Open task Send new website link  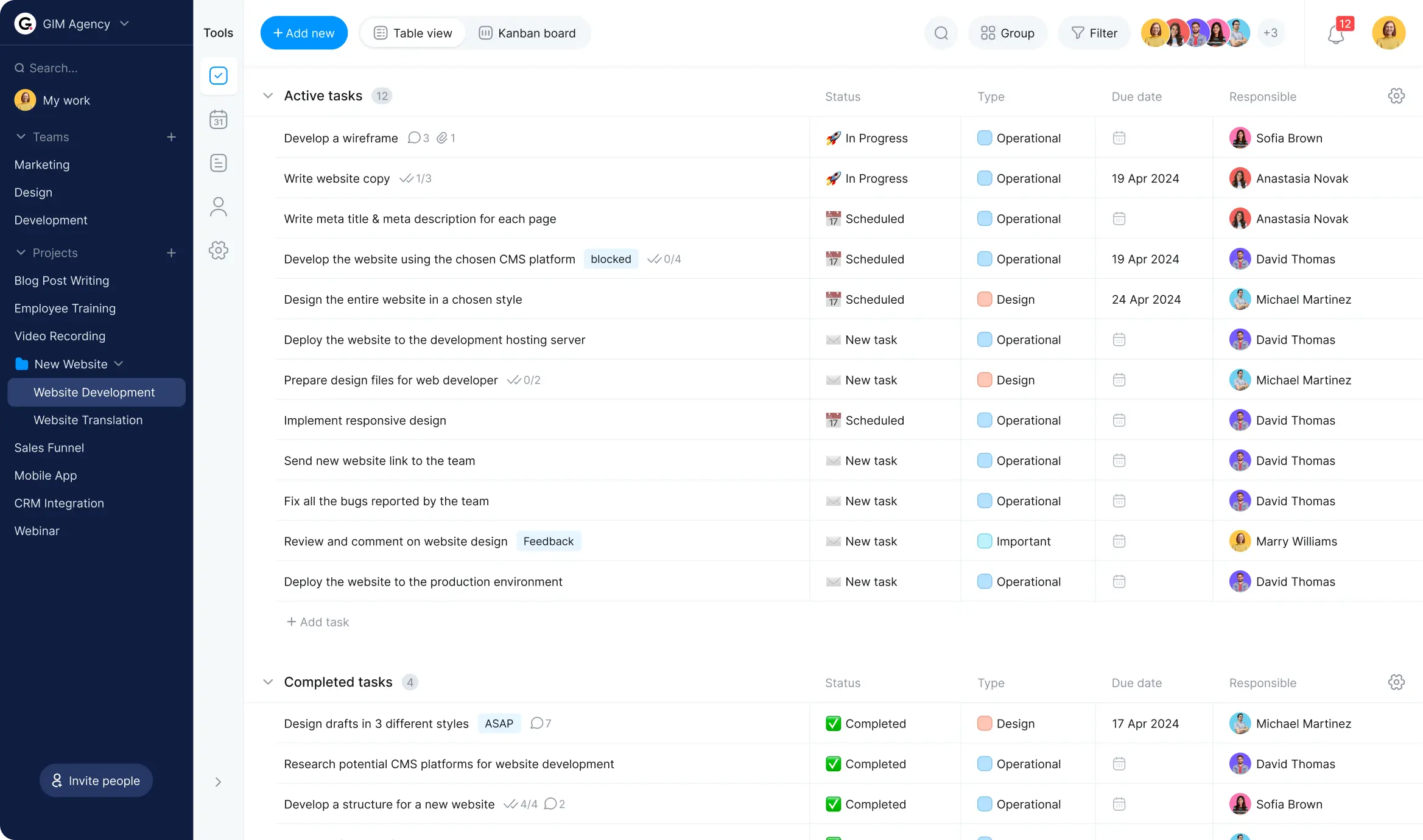379,461
